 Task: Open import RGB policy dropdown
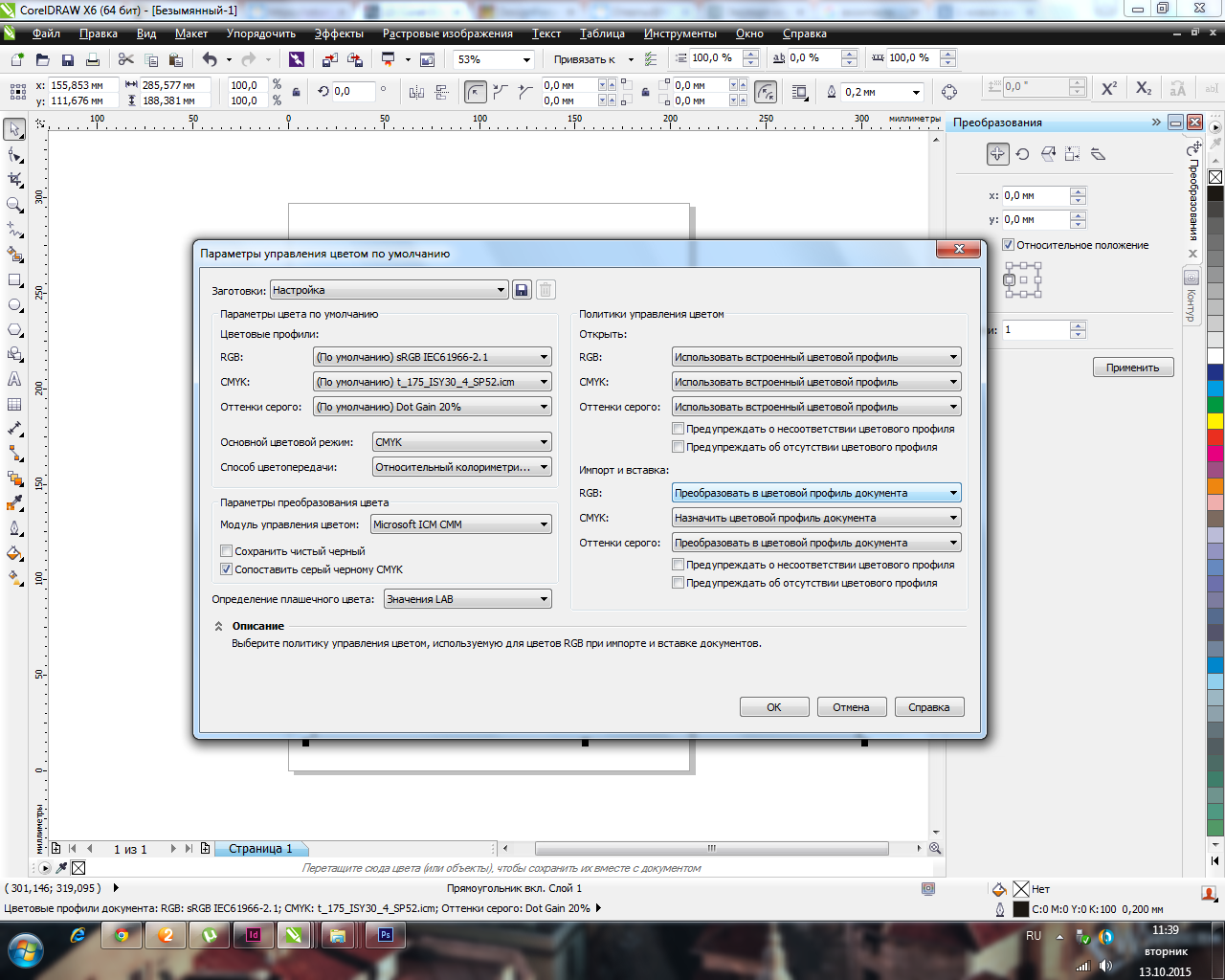pos(816,493)
